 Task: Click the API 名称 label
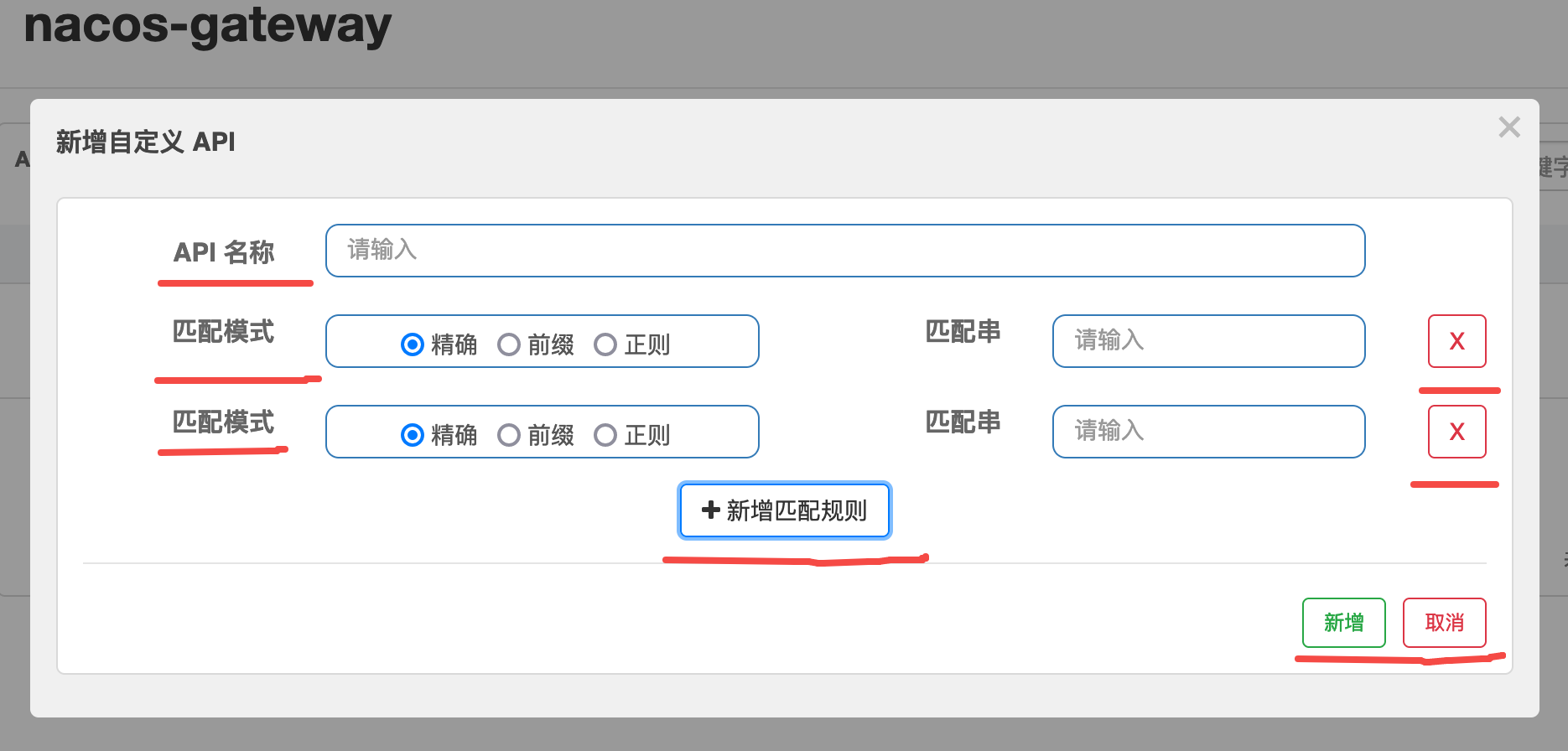(224, 252)
